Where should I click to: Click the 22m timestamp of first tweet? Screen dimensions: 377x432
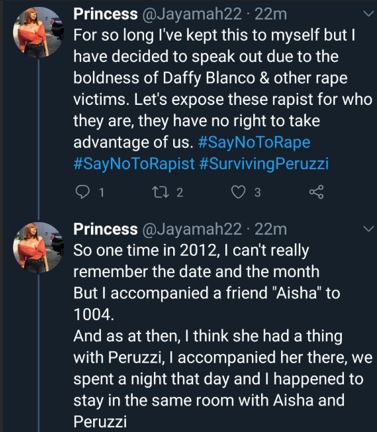pos(270,14)
